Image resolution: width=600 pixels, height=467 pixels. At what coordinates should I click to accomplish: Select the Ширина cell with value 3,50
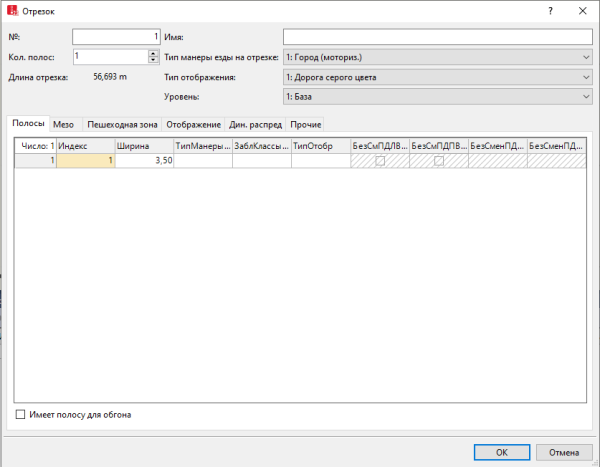[x=144, y=160]
